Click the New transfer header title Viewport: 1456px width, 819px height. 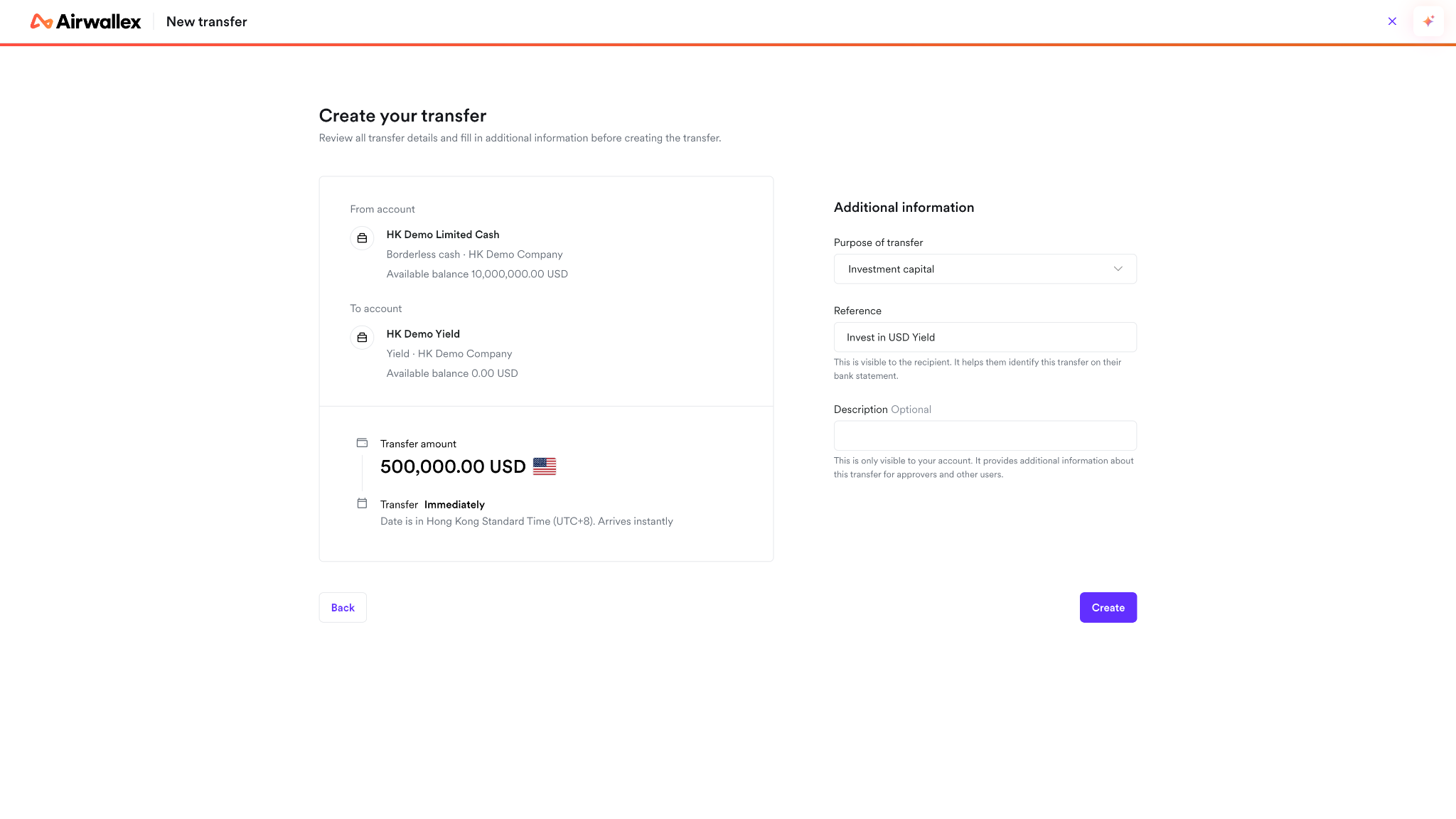pos(207,21)
